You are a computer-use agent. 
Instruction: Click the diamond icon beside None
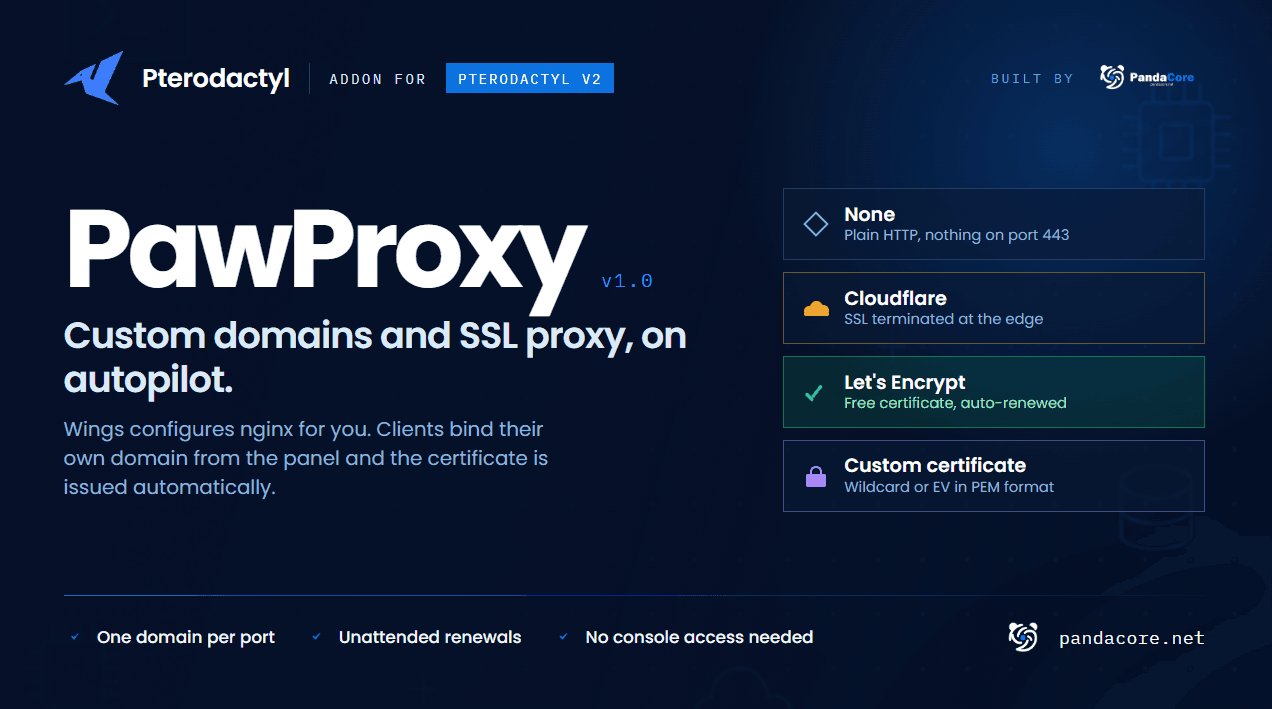coord(816,224)
